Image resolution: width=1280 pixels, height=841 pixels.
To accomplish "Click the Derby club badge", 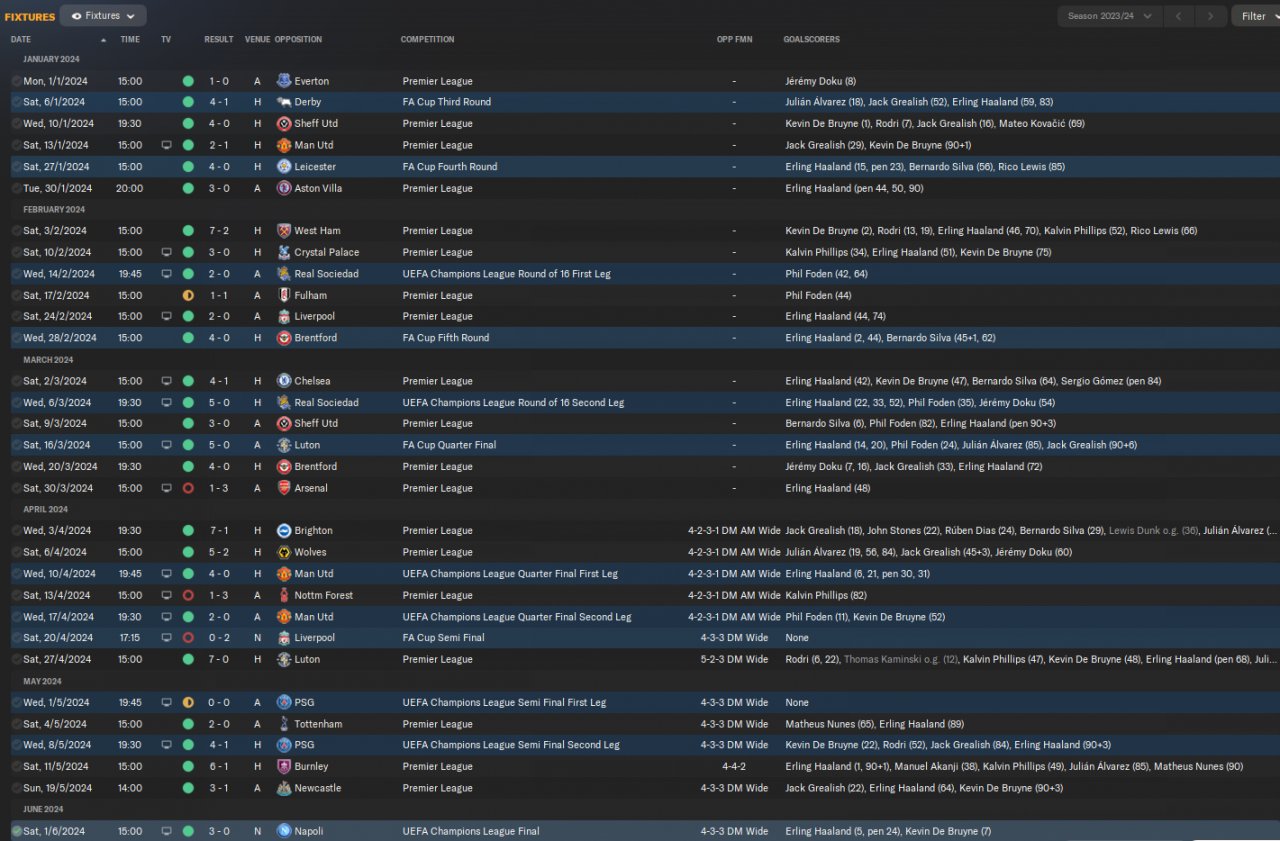I will tap(284, 102).
